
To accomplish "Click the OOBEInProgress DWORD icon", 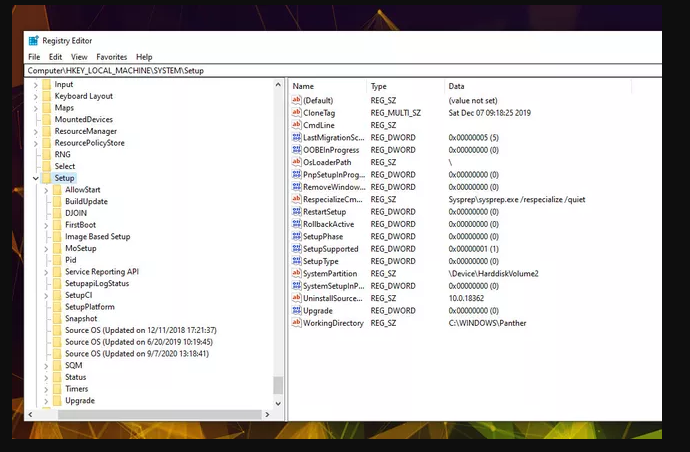I will (x=297, y=150).
